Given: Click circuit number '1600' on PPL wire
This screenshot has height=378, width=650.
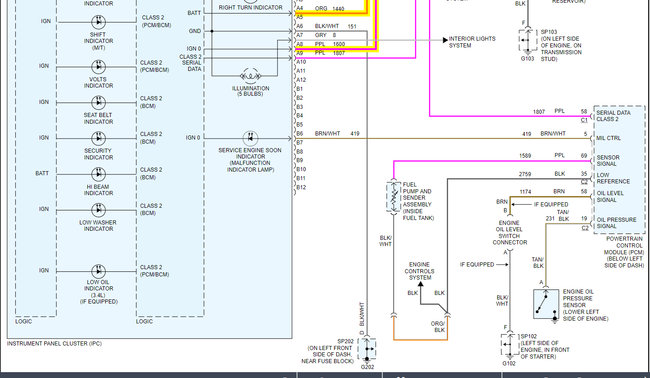Looking at the screenshot, I should tap(339, 44).
